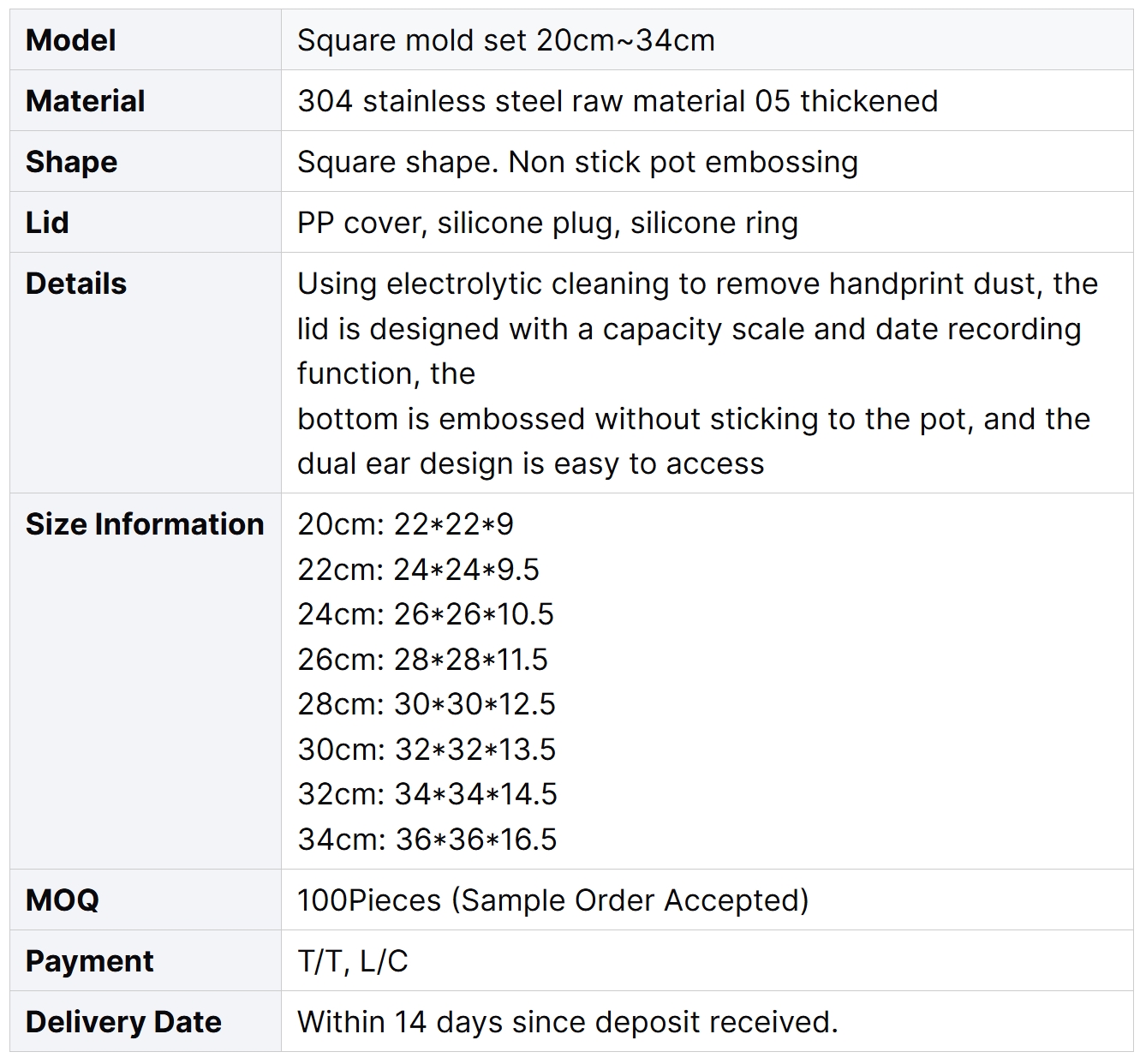Click the 34cm: 36*36*16.5 size line

point(427,840)
